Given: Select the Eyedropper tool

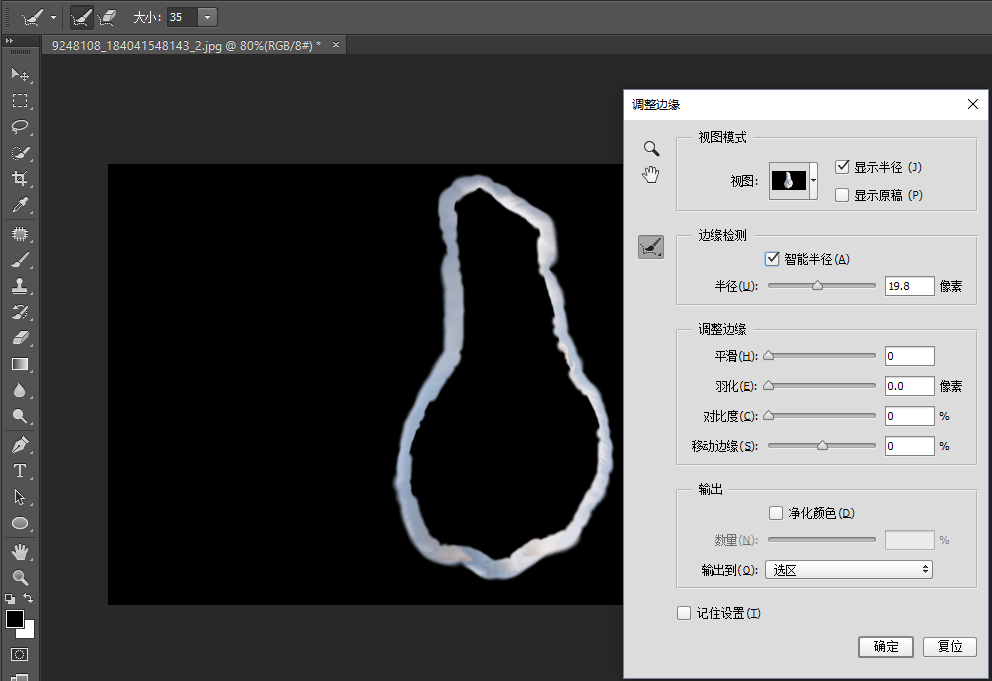Looking at the screenshot, I should point(20,205).
